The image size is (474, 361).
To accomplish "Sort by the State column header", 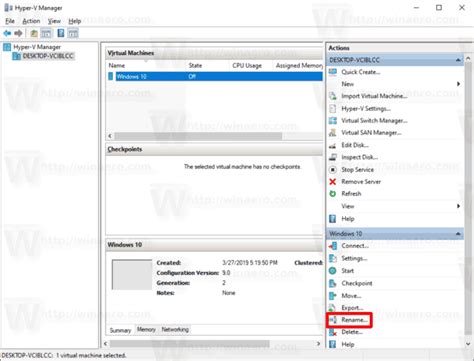I will 207,66.
